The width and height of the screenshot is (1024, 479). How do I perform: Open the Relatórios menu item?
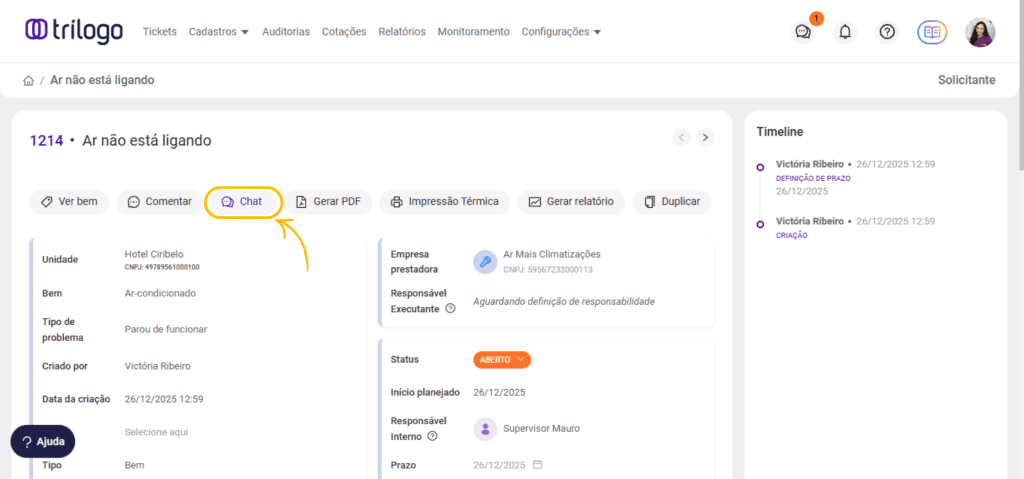coord(401,32)
